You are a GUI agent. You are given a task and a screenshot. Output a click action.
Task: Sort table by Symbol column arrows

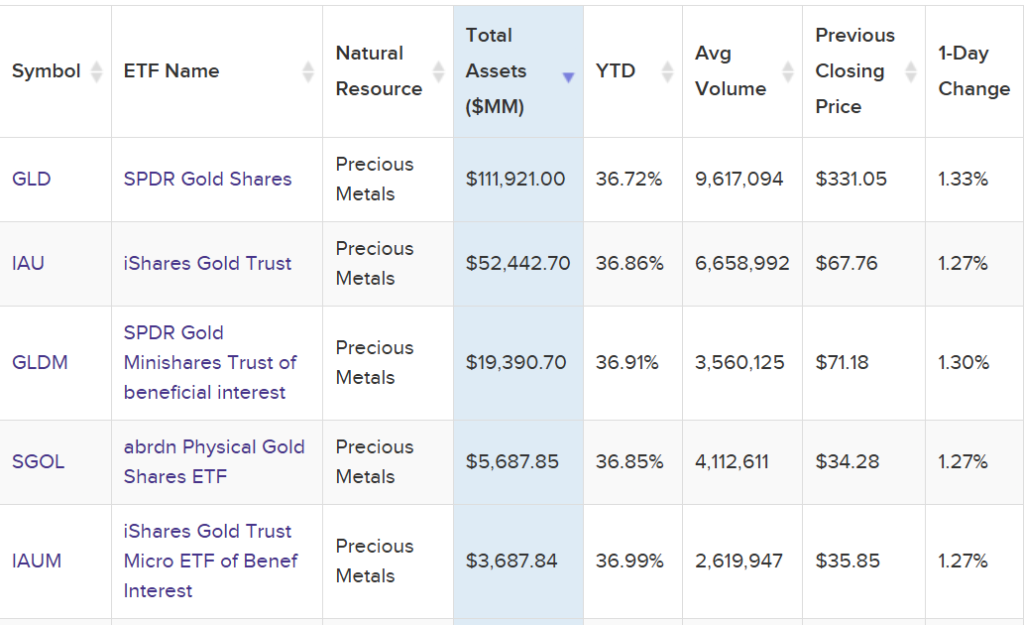[96, 71]
